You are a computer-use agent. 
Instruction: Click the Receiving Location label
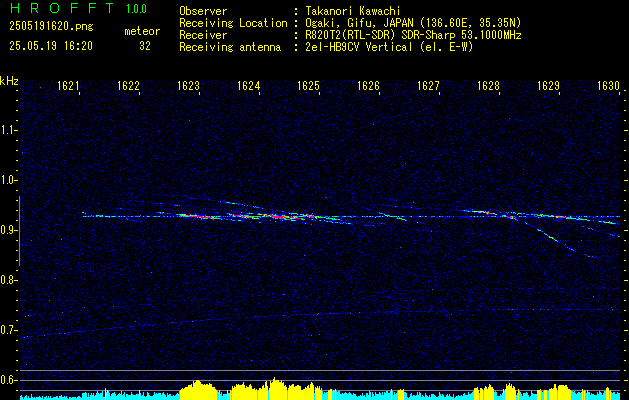(x=233, y=23)
